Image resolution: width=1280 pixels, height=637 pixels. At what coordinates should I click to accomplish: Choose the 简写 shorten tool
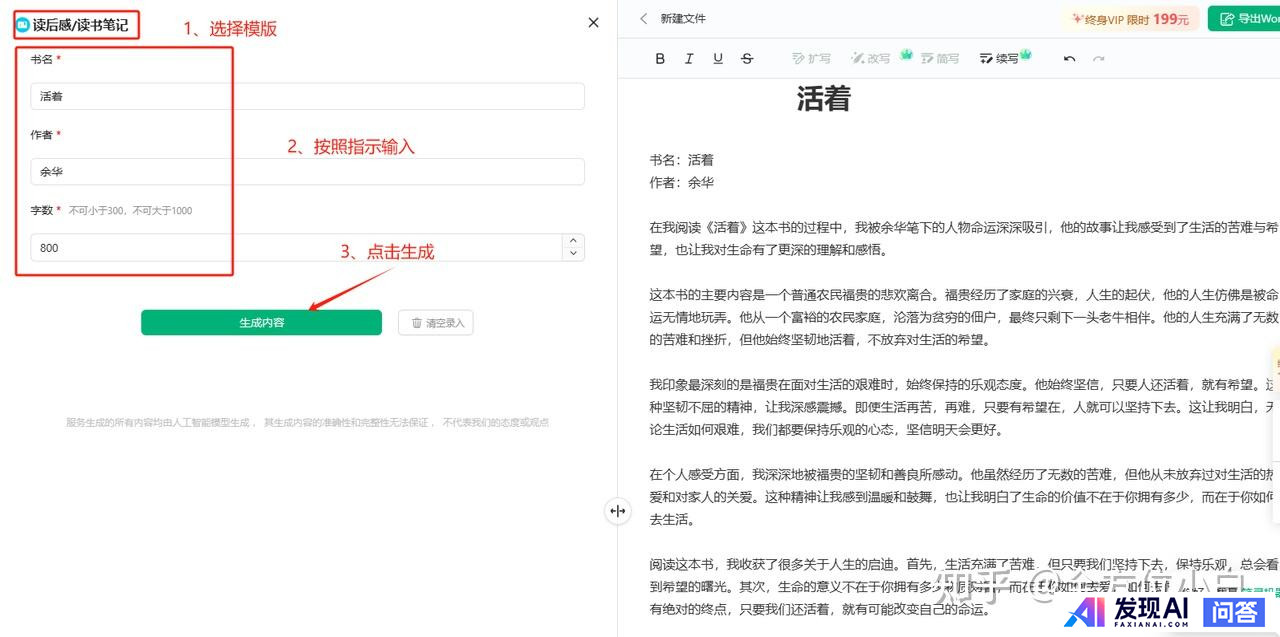point(939,59)
